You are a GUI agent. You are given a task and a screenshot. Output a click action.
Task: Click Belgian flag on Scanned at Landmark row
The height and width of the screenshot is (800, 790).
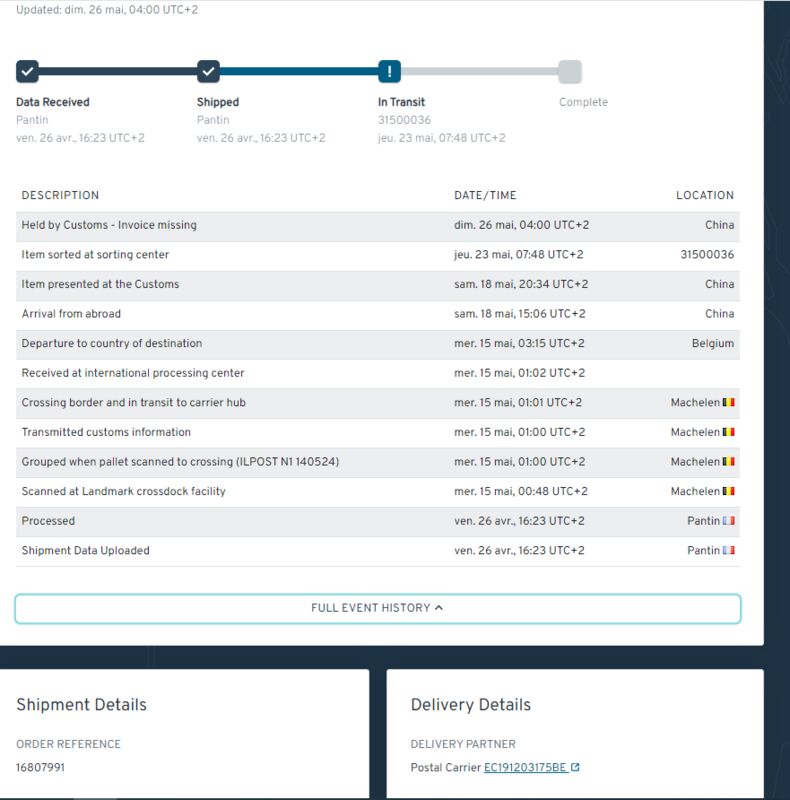point(729,491)
